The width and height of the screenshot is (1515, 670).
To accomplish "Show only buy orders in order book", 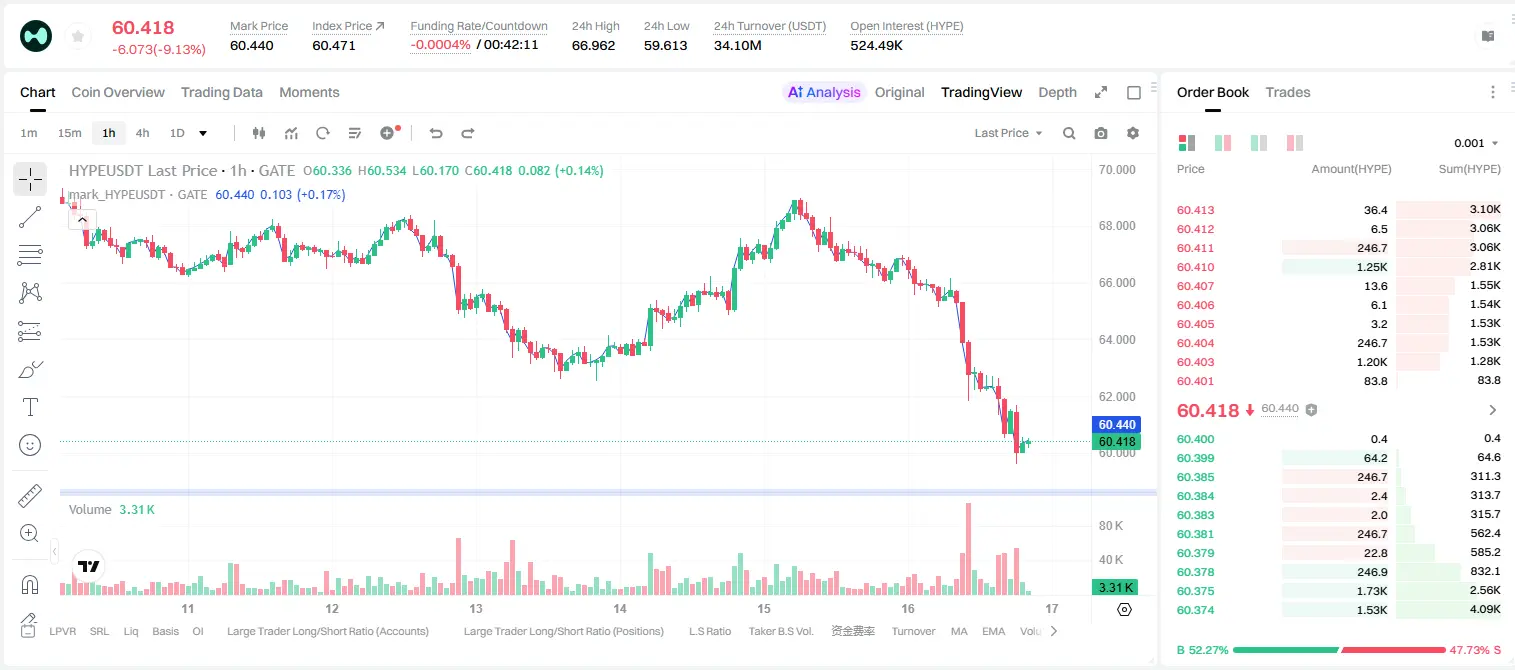I will [x=1259, y=143].
